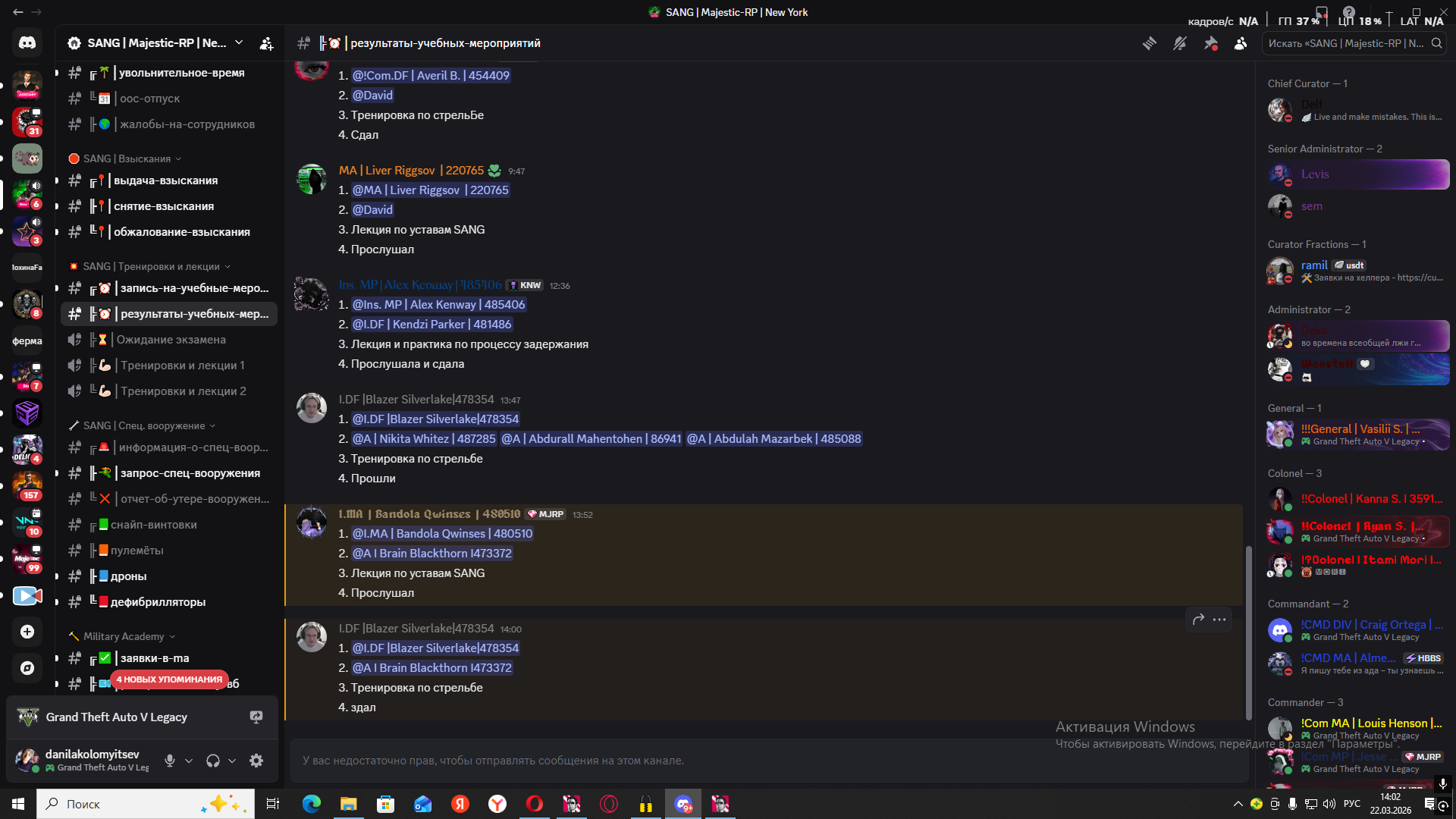Click the 4 новых упоминания button

pos(169,679)
